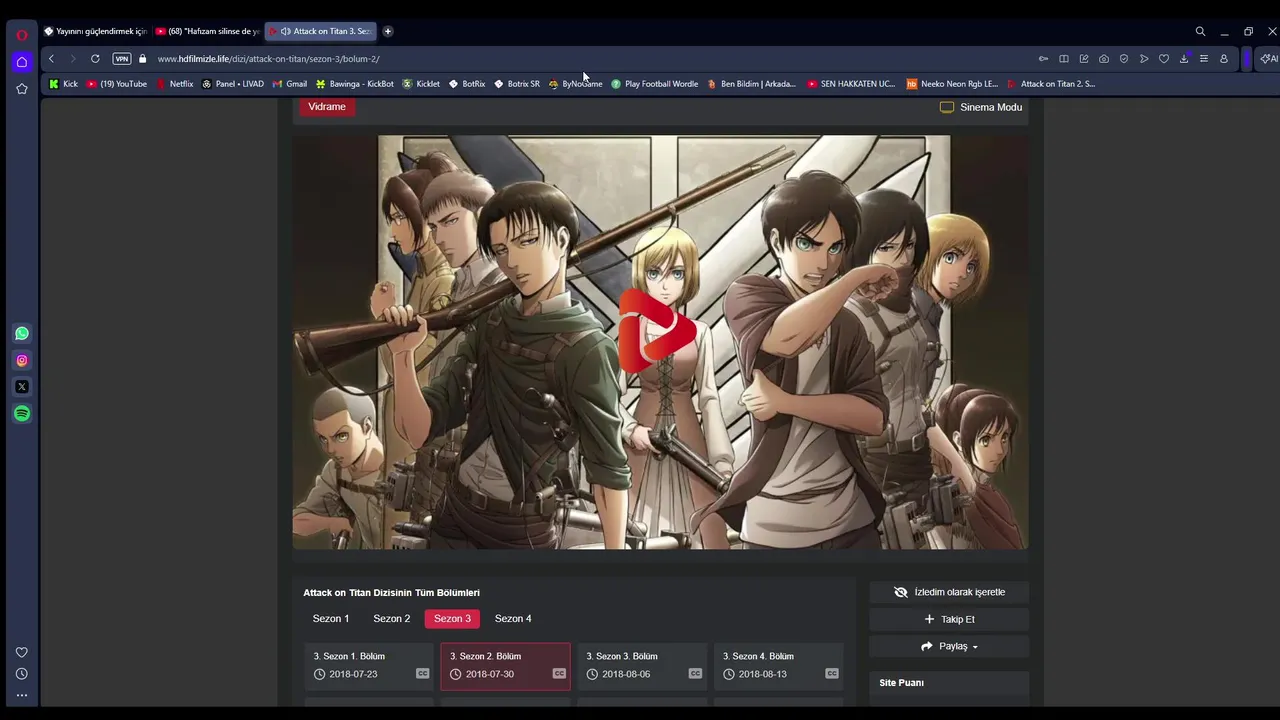Switch to Sezon 1 tab
This screenshot has width=1280, height=720.
pos(331,619)
